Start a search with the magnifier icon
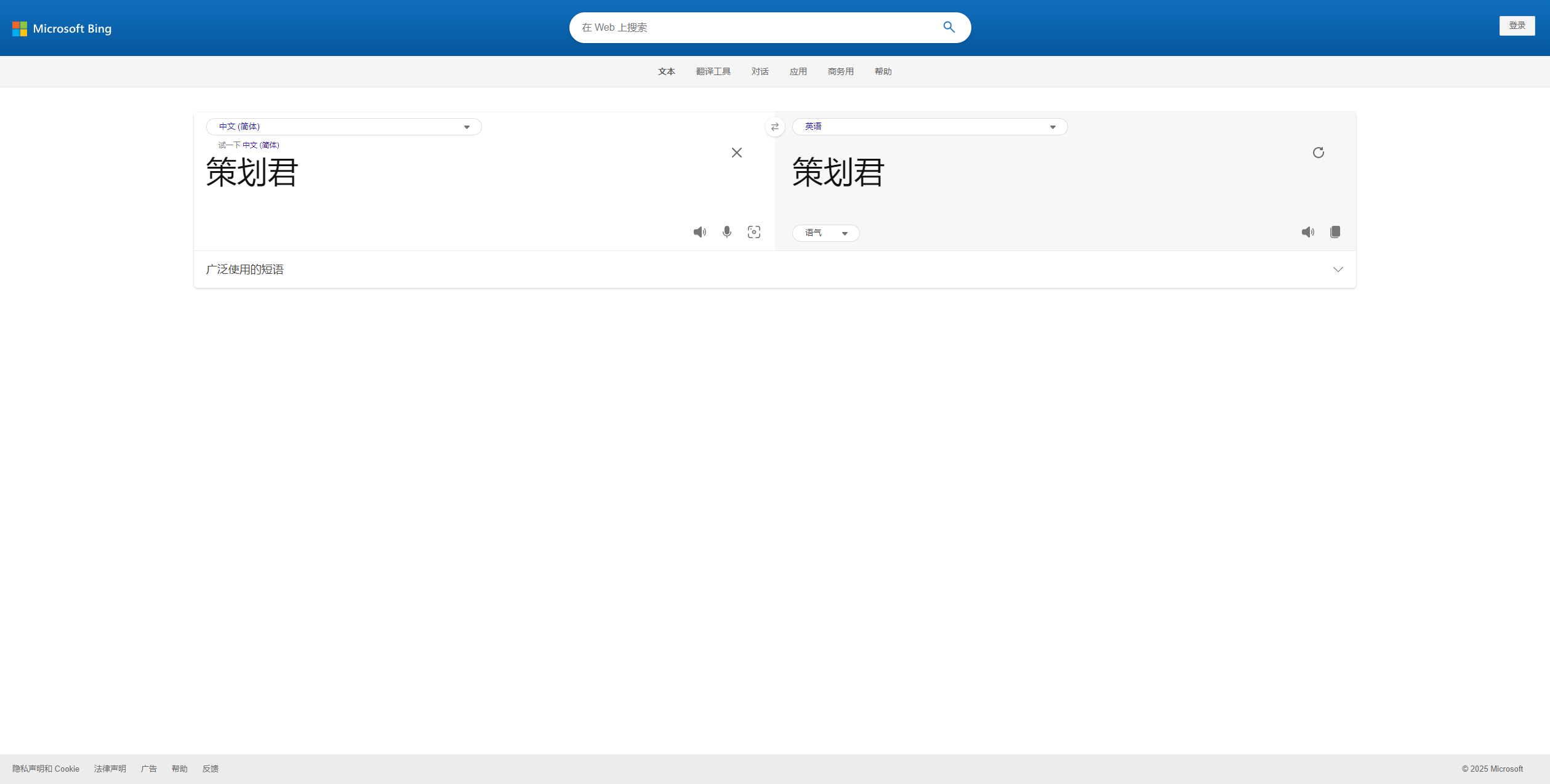This screenshot has width=1550, height=784. click(x=949, y=27)
